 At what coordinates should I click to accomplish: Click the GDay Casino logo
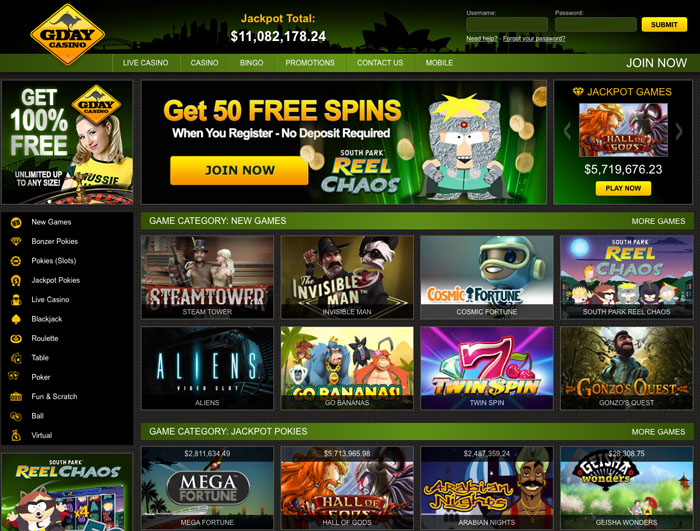68,35
